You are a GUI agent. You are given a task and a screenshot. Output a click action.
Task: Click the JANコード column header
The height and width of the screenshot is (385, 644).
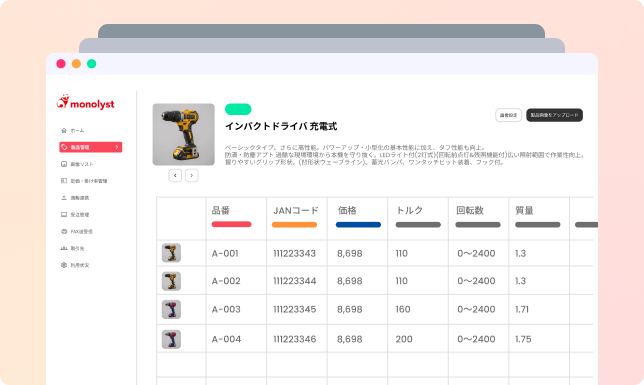(296, 210)
